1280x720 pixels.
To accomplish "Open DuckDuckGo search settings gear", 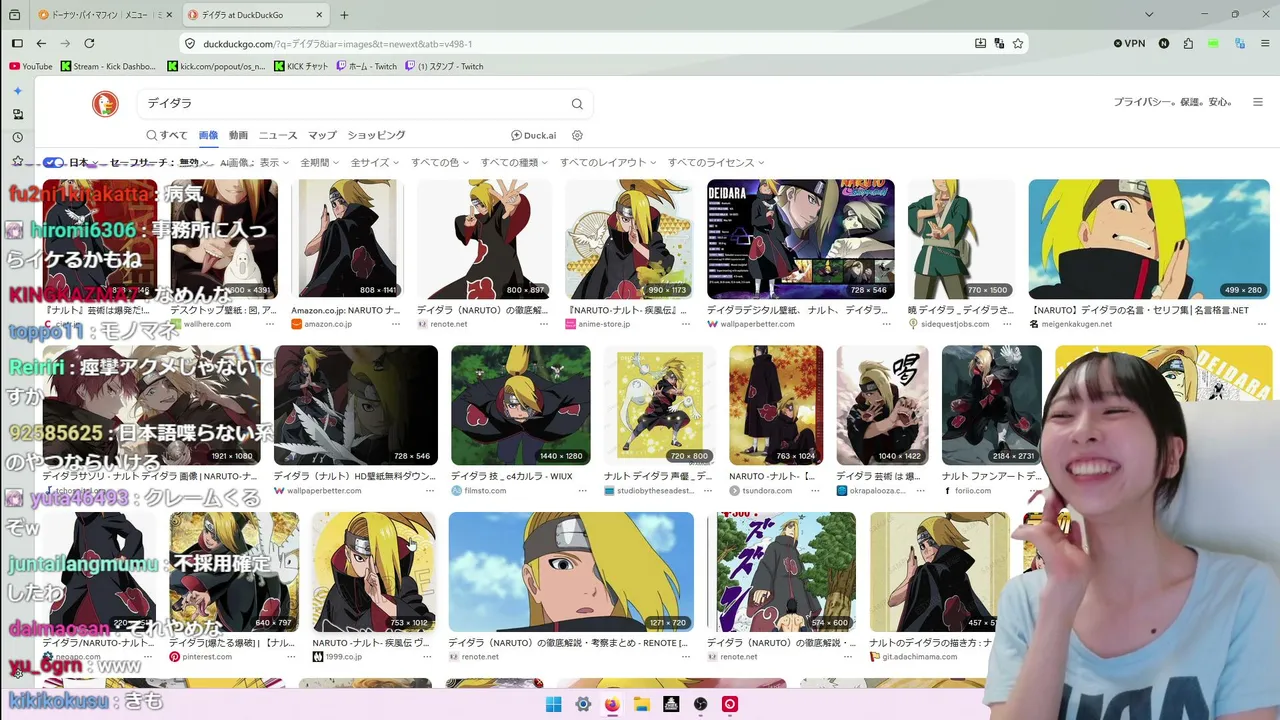I will click(577, 135).
